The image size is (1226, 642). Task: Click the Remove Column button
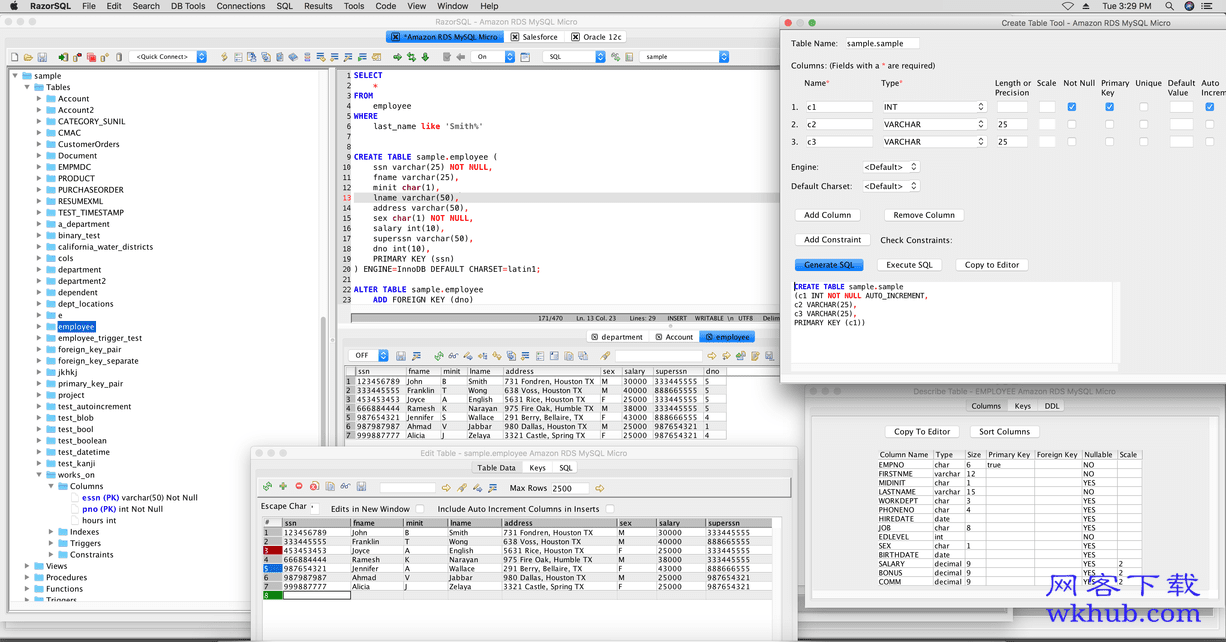924,215
